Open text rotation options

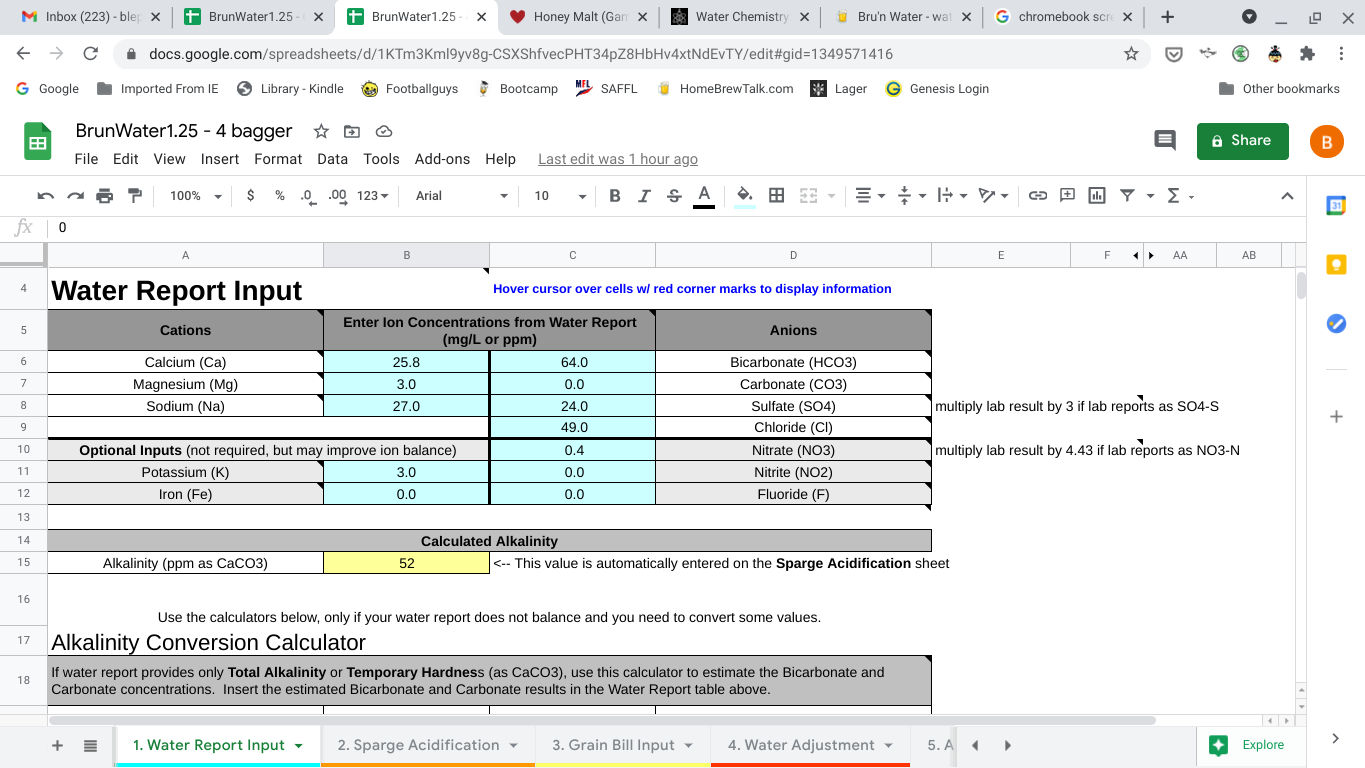tap(994, 196)
